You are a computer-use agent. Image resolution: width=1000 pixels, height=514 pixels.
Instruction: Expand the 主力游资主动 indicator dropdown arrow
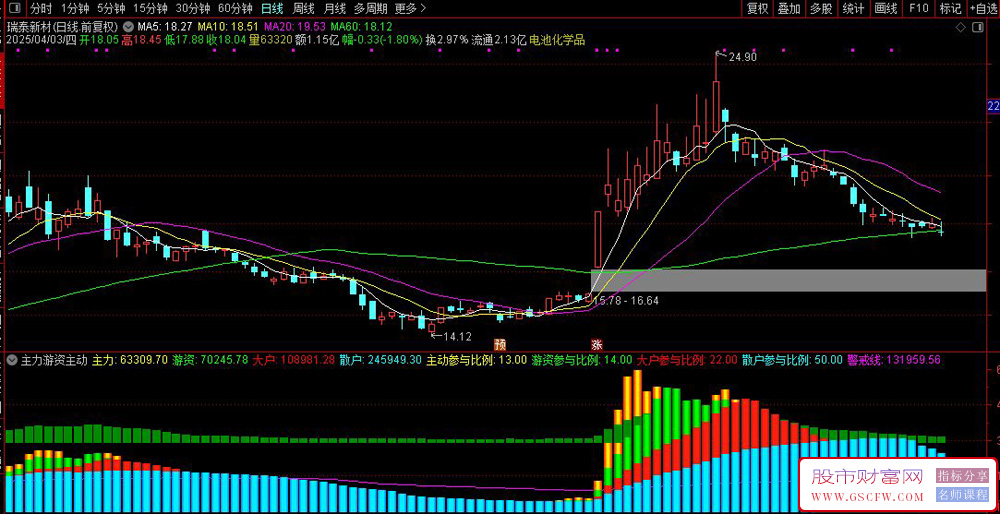(12, 360)
